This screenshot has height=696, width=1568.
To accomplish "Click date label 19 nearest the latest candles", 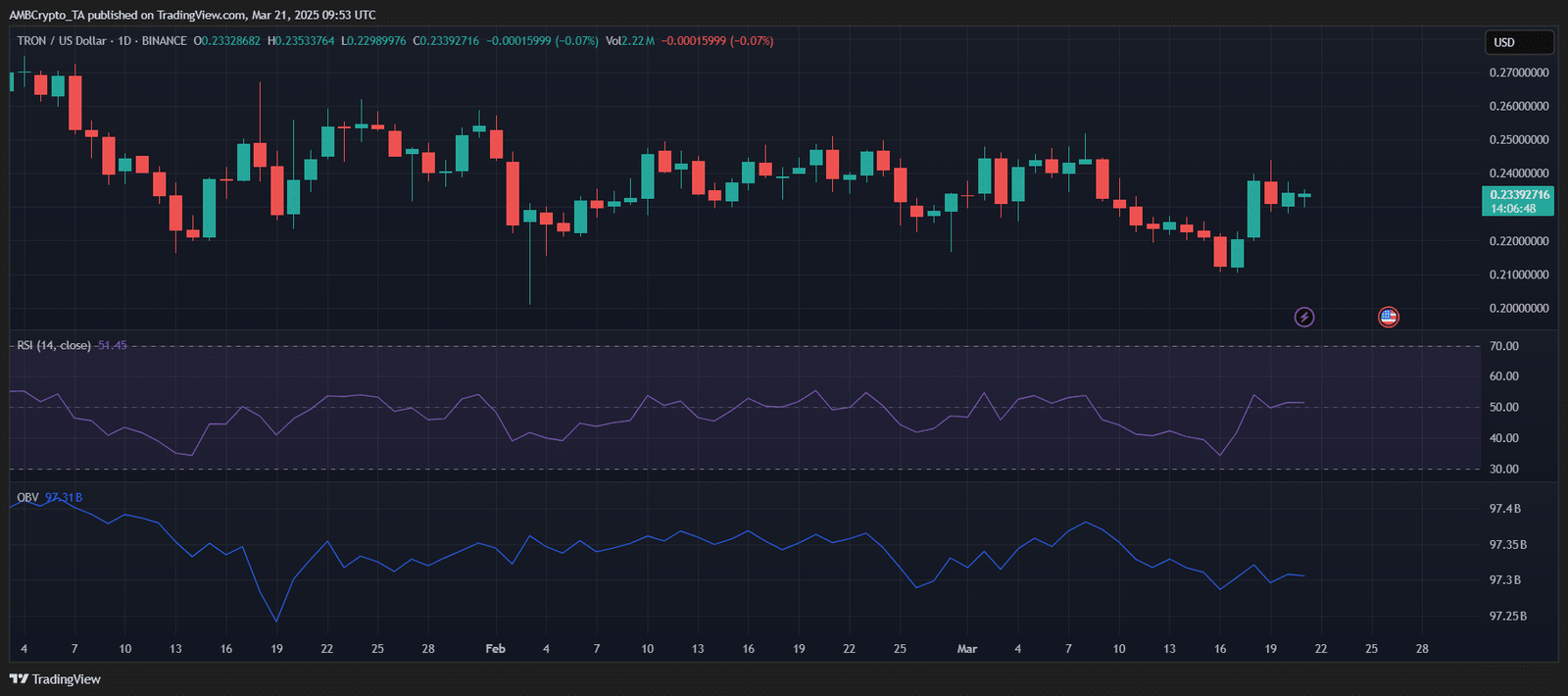I will pyautogui.click(x=1270, y=649).
